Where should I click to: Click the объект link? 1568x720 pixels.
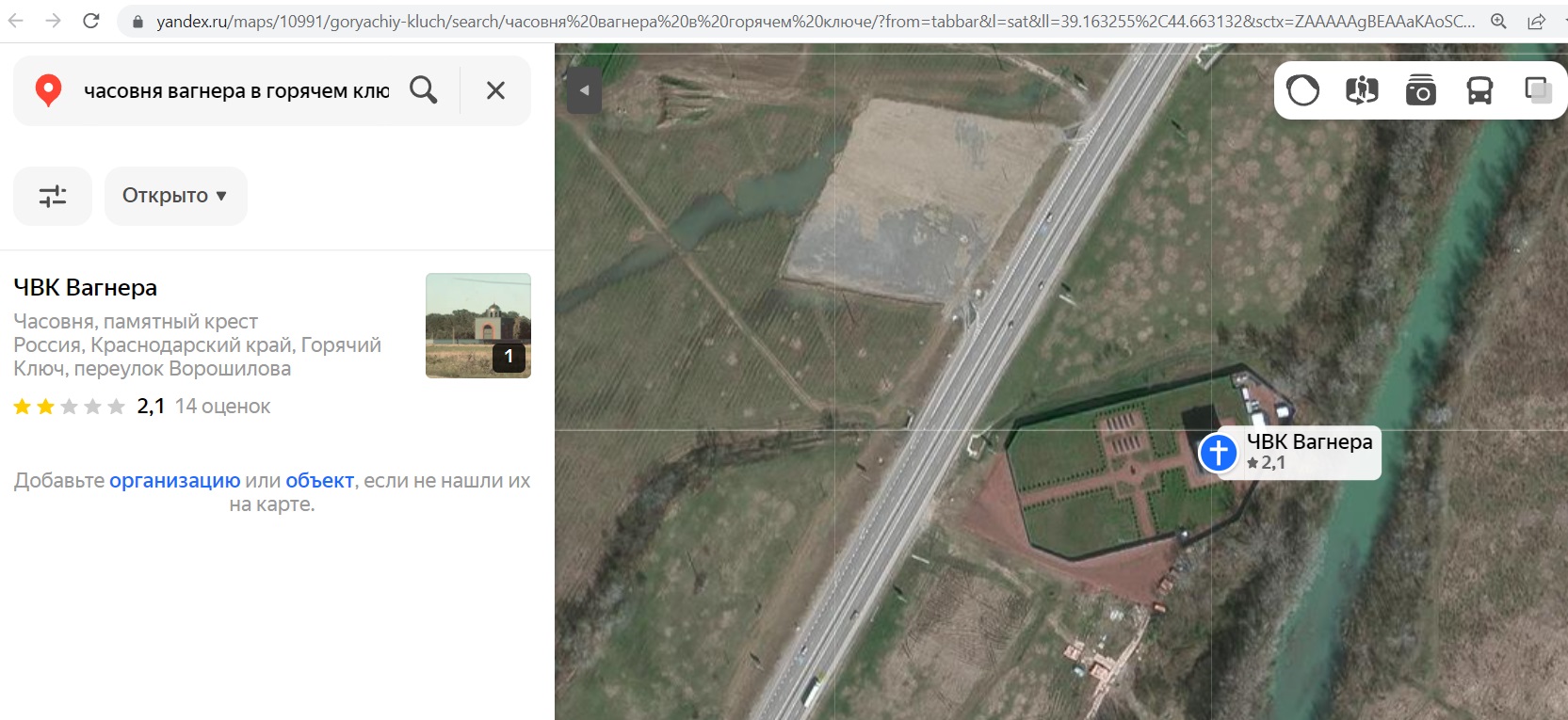(319, 481)
